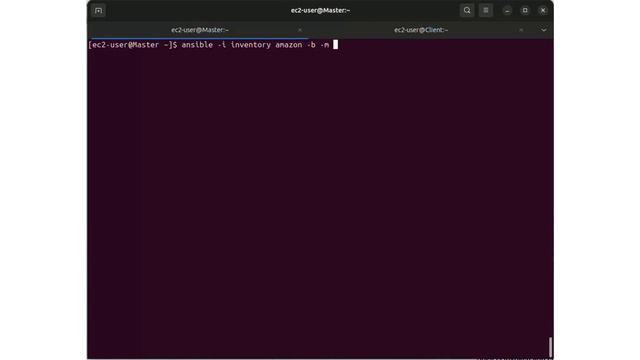Viewport: 640px width, 360px height.
Task: Minimize the terminal window
Action: coord(507,11)
